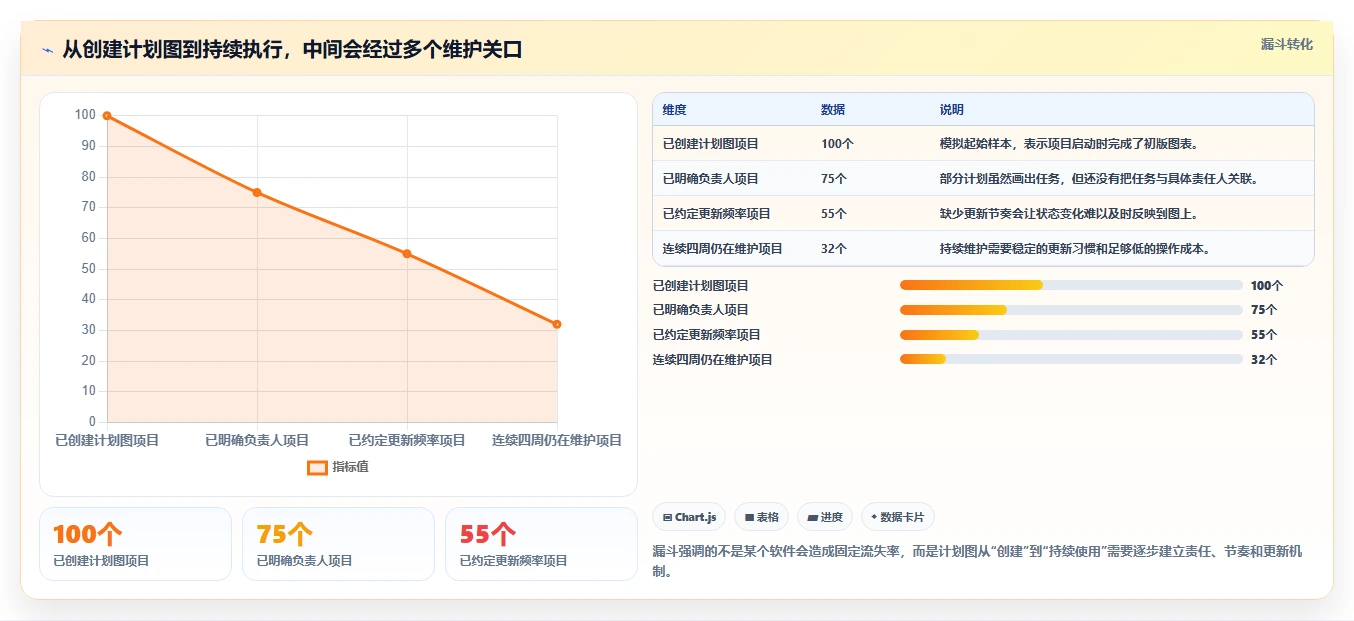Click the x-axis label 已明确负责人项目
The image size is (1354, 621).
[x=257, y=440]
